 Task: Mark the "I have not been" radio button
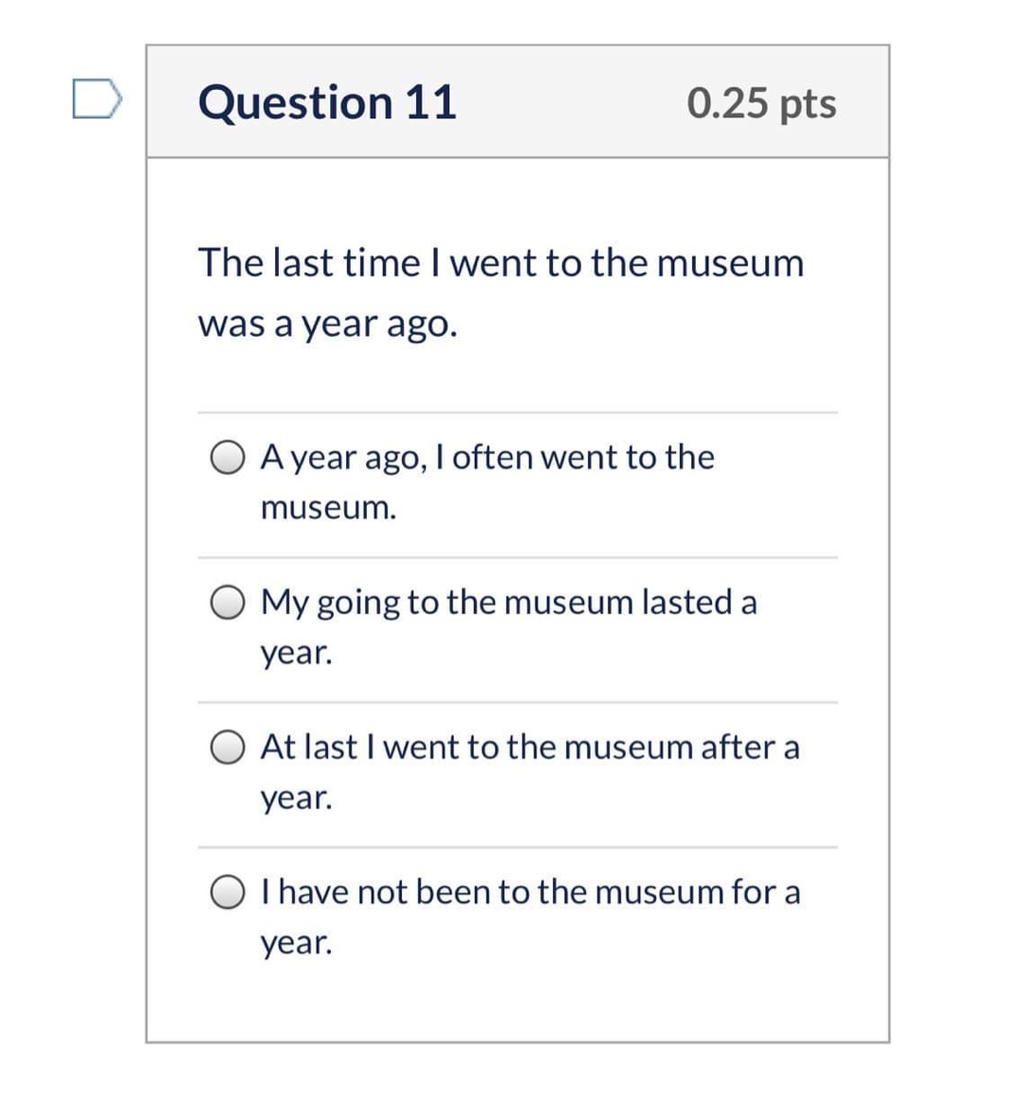tap(228, 892)
